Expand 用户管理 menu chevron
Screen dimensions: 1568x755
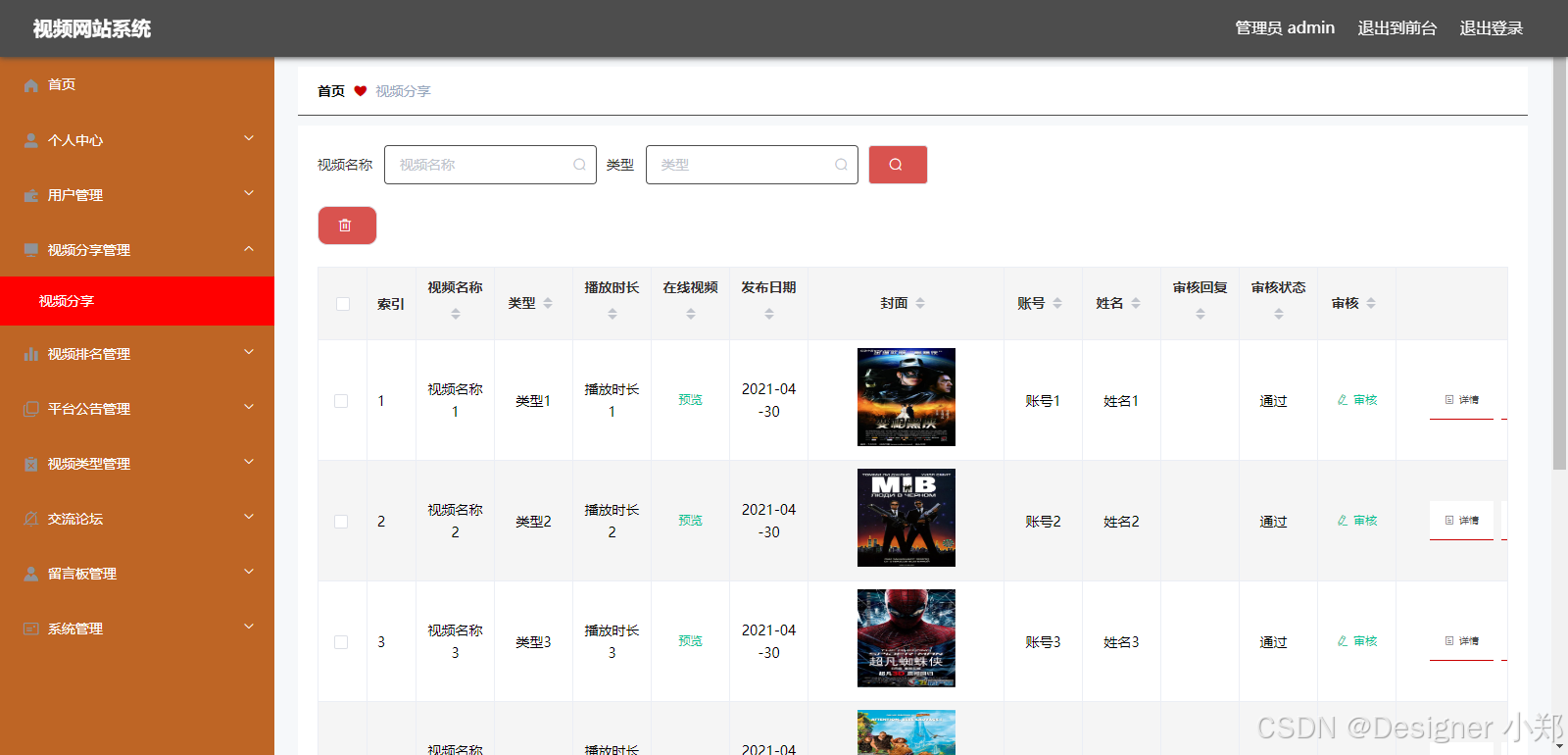(249, 193)
